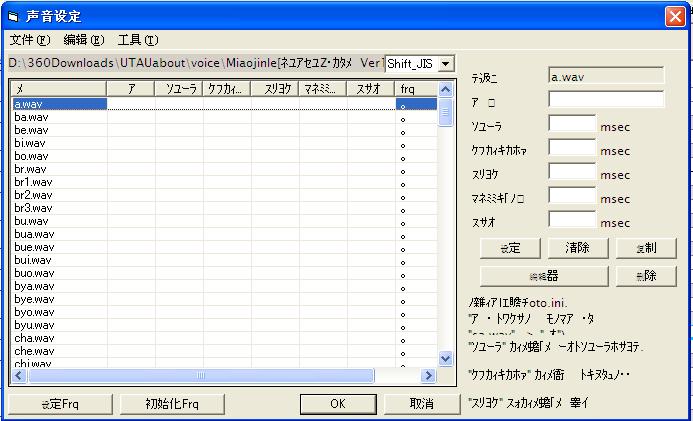Viewport: 693px width, 421px height.
Task: Select the br2.wav row
Action: pyautogui.click(x=224, y=195)
